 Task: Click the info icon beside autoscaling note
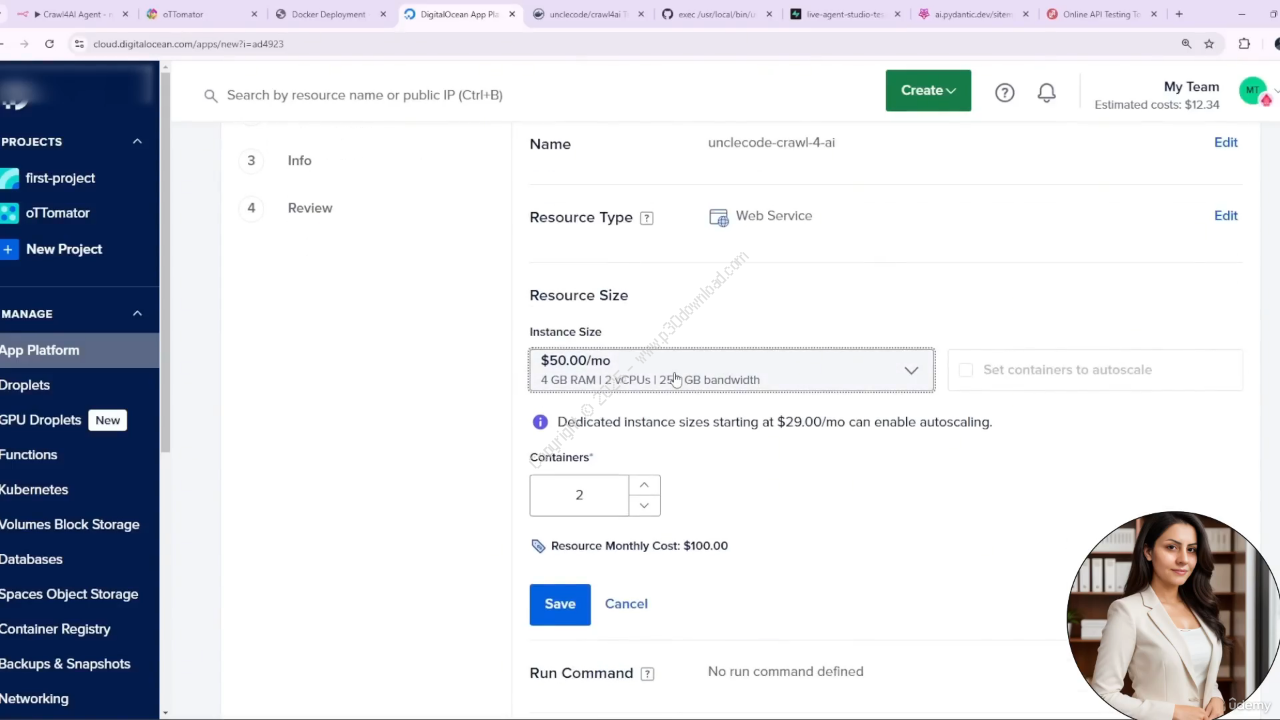coord(540,422)
